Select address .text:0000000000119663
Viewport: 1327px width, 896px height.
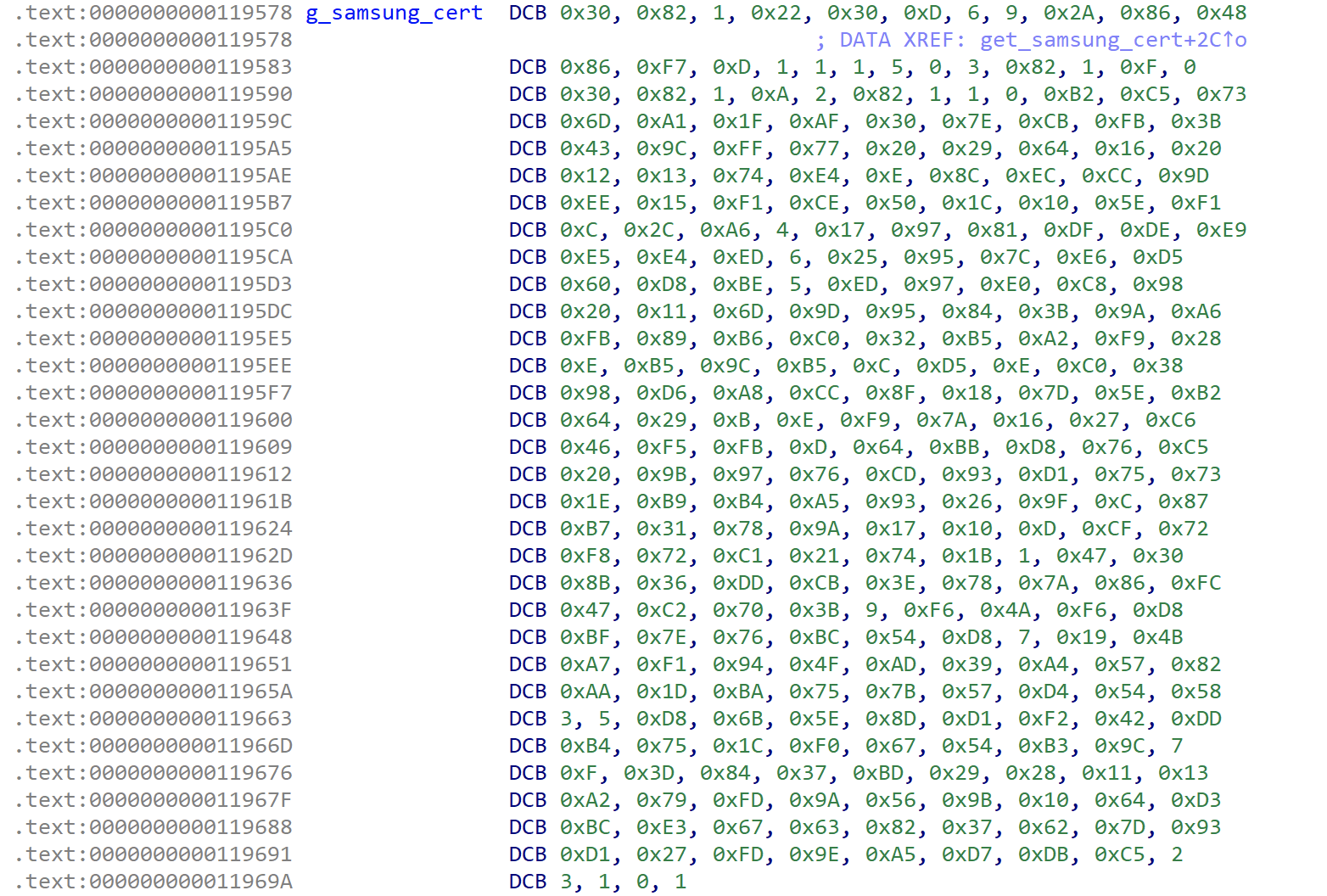[154, 719]
